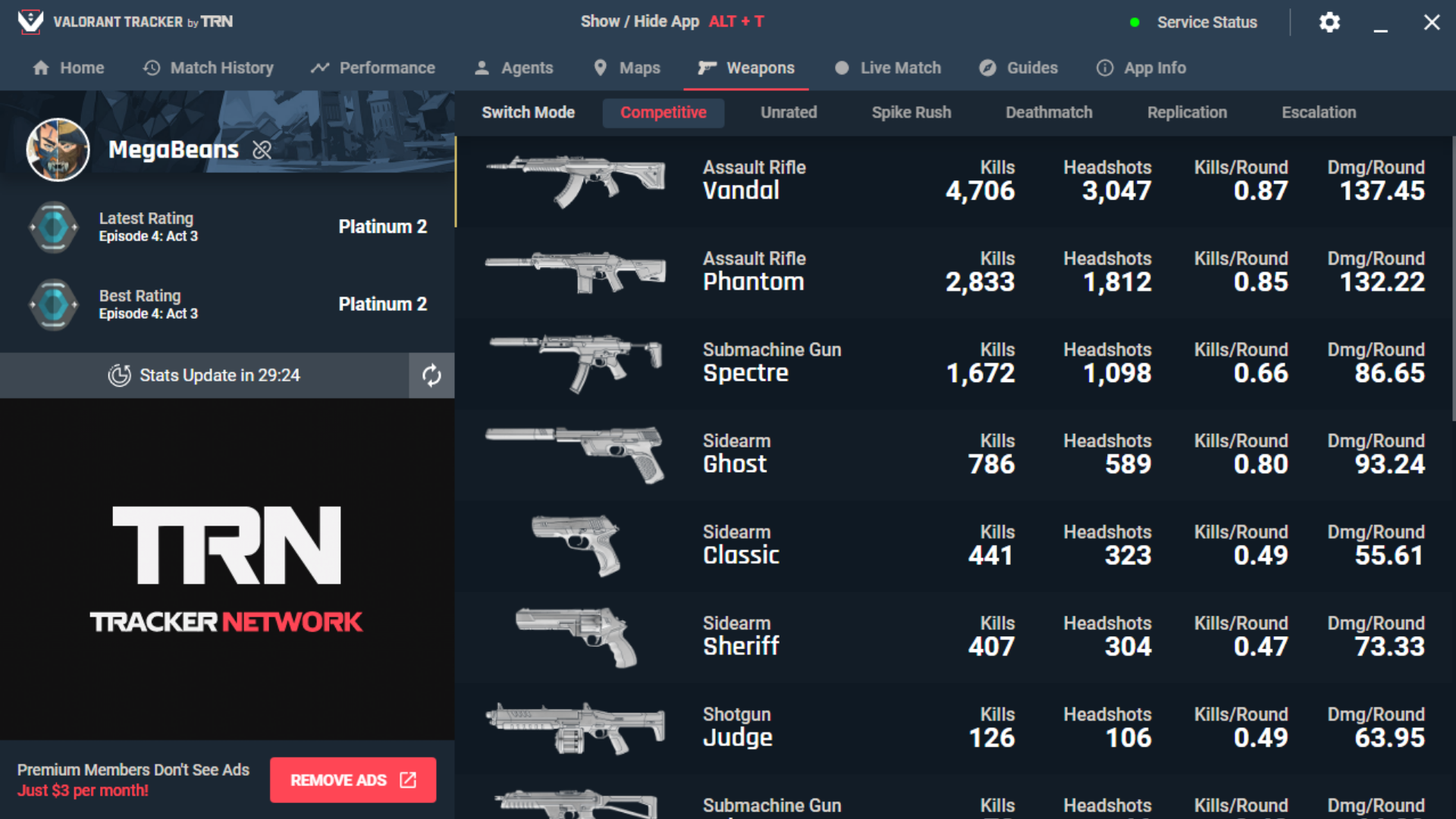
Task: Open Match History from the navigation bar
Action: point(208,67)
